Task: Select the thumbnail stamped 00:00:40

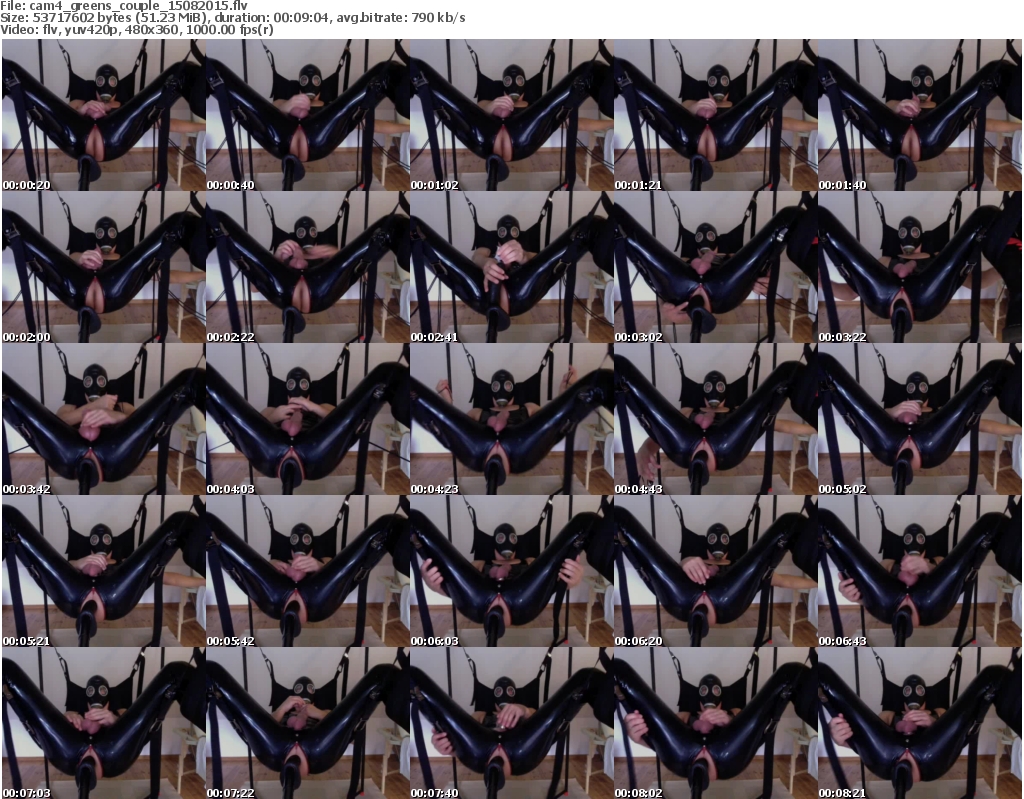Action: coord(308,115)
